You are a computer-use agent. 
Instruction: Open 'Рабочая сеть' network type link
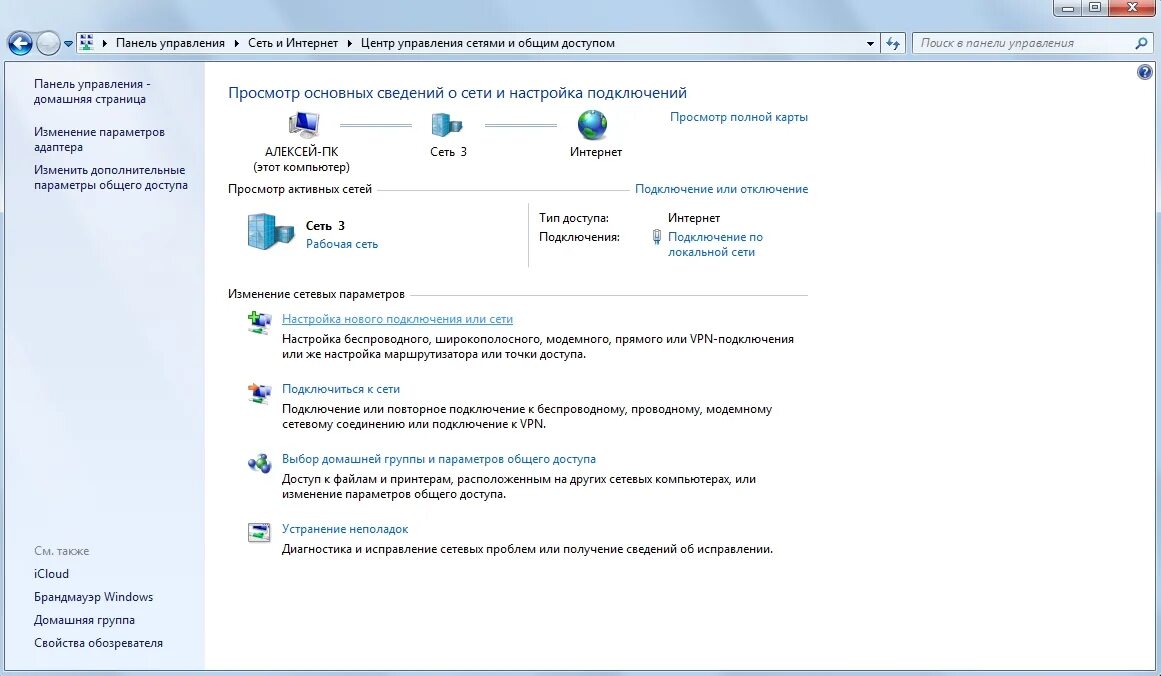coord(342,244)
